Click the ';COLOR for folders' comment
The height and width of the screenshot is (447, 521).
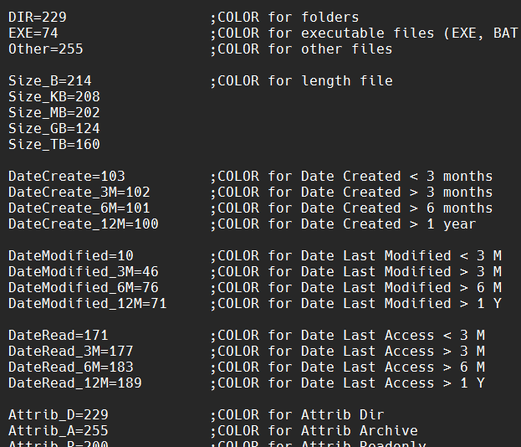click(284, 17)
